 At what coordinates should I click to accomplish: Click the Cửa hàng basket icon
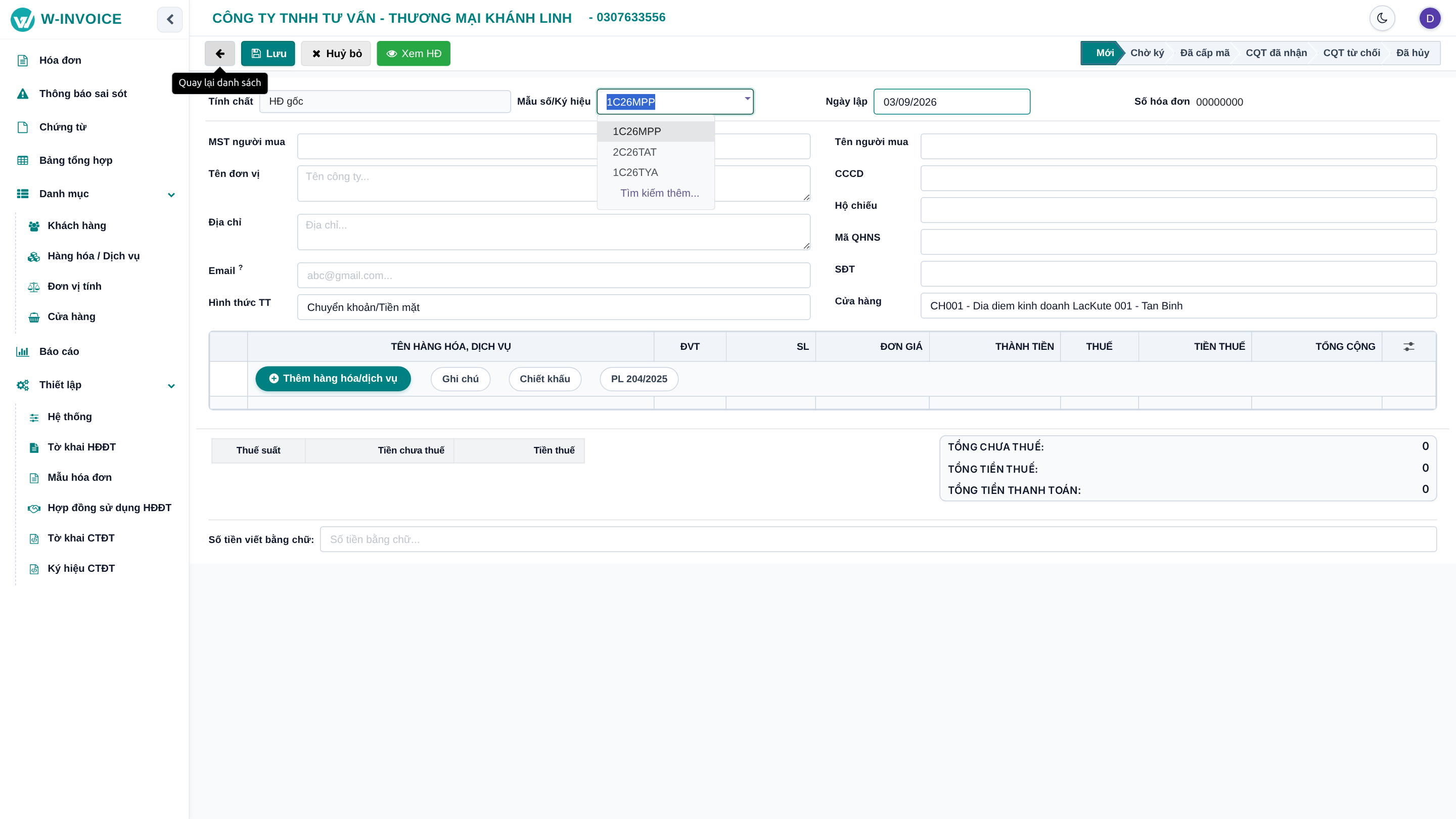pos(34,317)
